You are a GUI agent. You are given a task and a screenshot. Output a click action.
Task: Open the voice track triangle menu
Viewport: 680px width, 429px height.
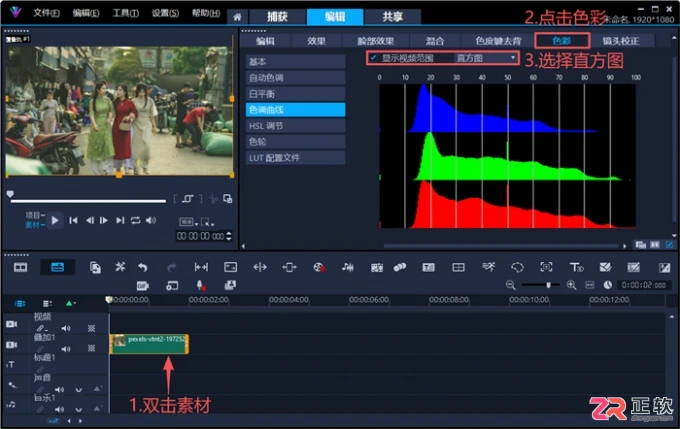tap(97, 389)
